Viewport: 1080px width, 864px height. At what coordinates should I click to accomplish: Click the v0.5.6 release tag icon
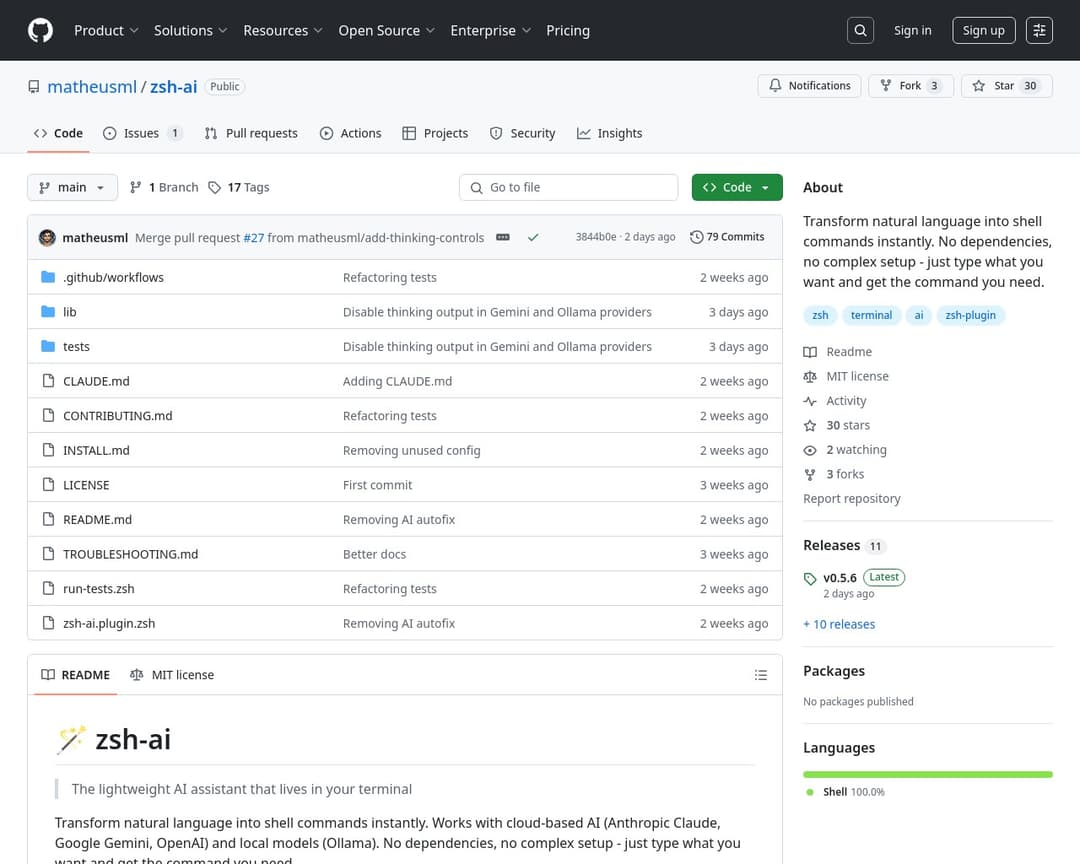click(810, 579)
